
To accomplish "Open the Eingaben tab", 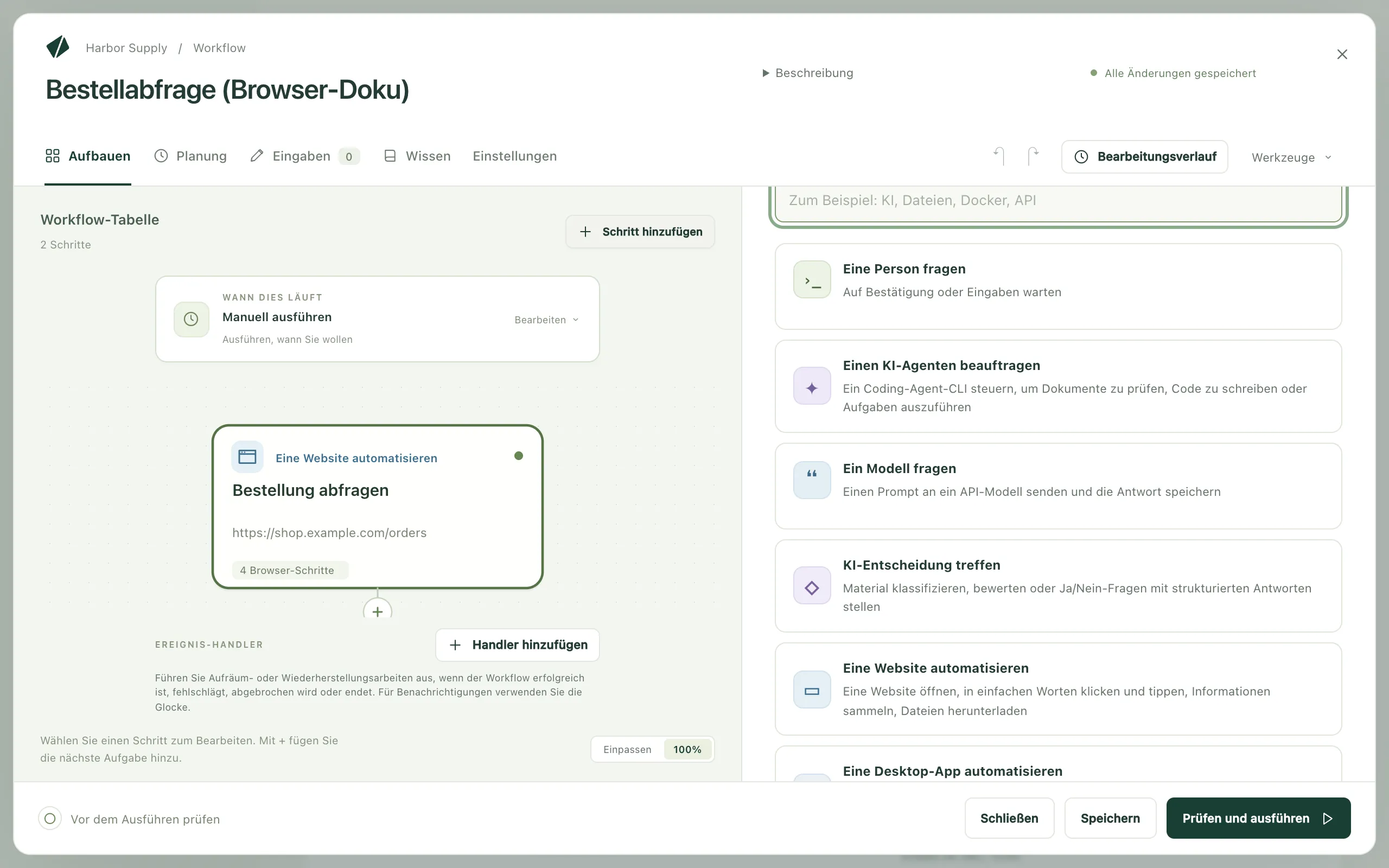I will pyautogui.click(x=305, y=156).
